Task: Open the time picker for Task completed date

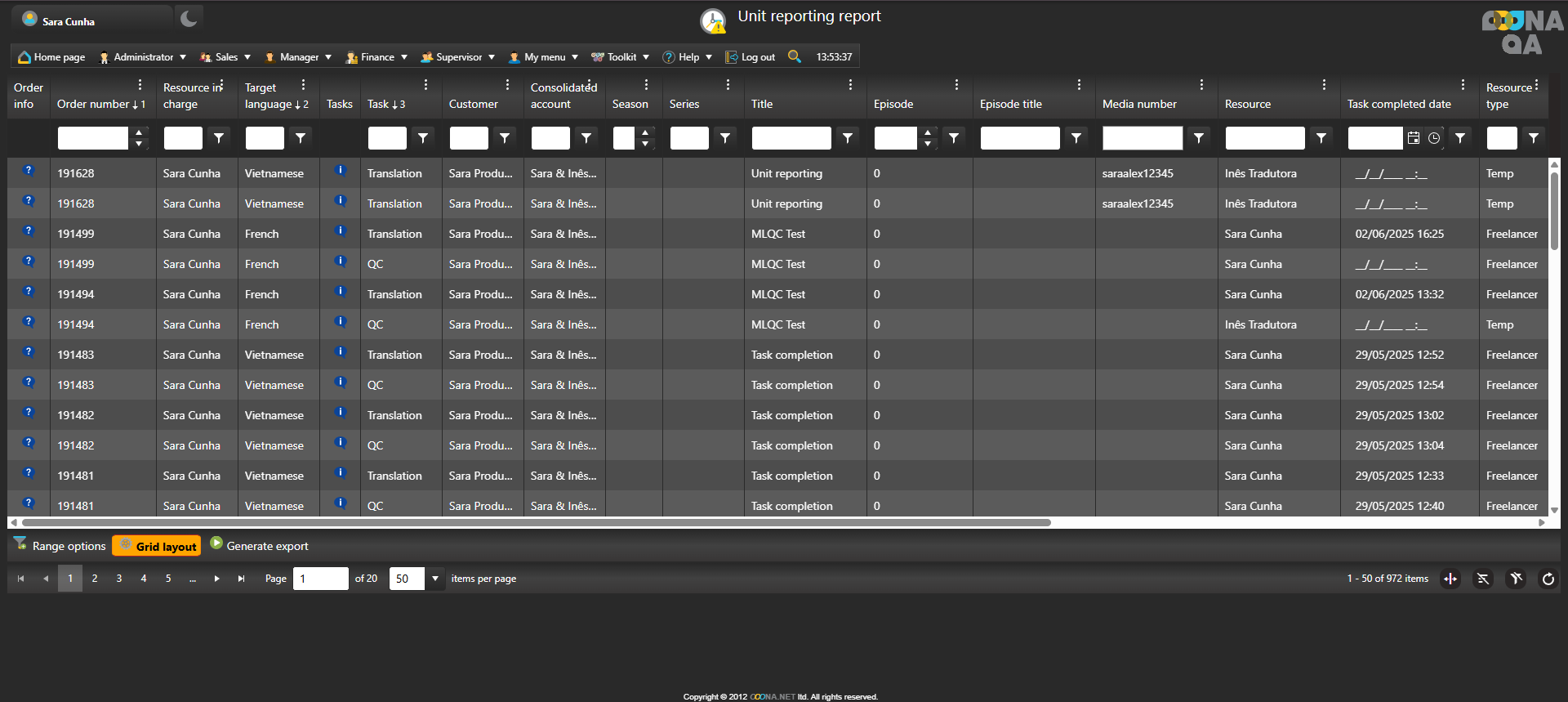Action: coord(1434,138)
